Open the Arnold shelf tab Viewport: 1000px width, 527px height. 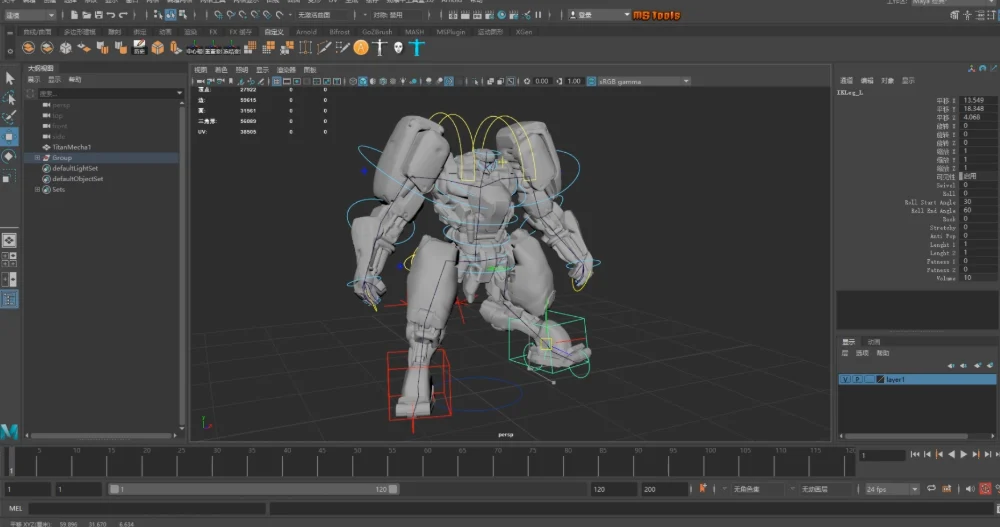[x=306, y=32]
